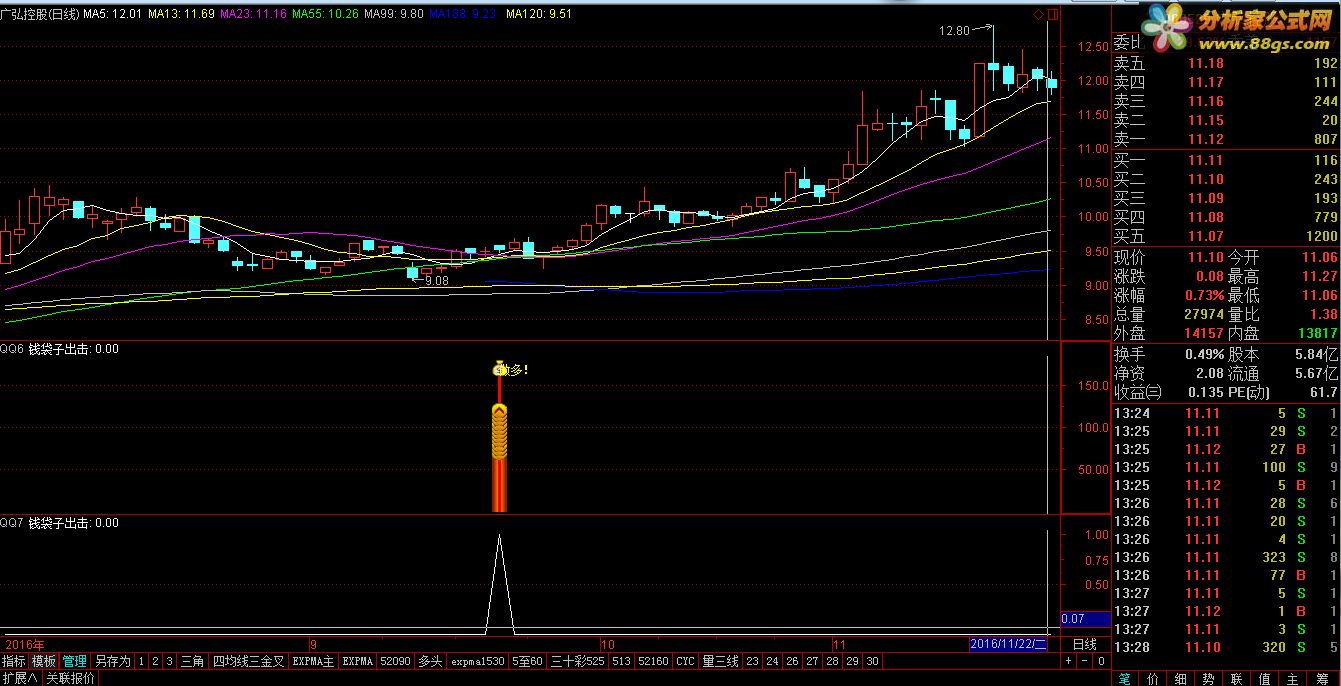Switch to the 主 main tab

[1293, 677]
